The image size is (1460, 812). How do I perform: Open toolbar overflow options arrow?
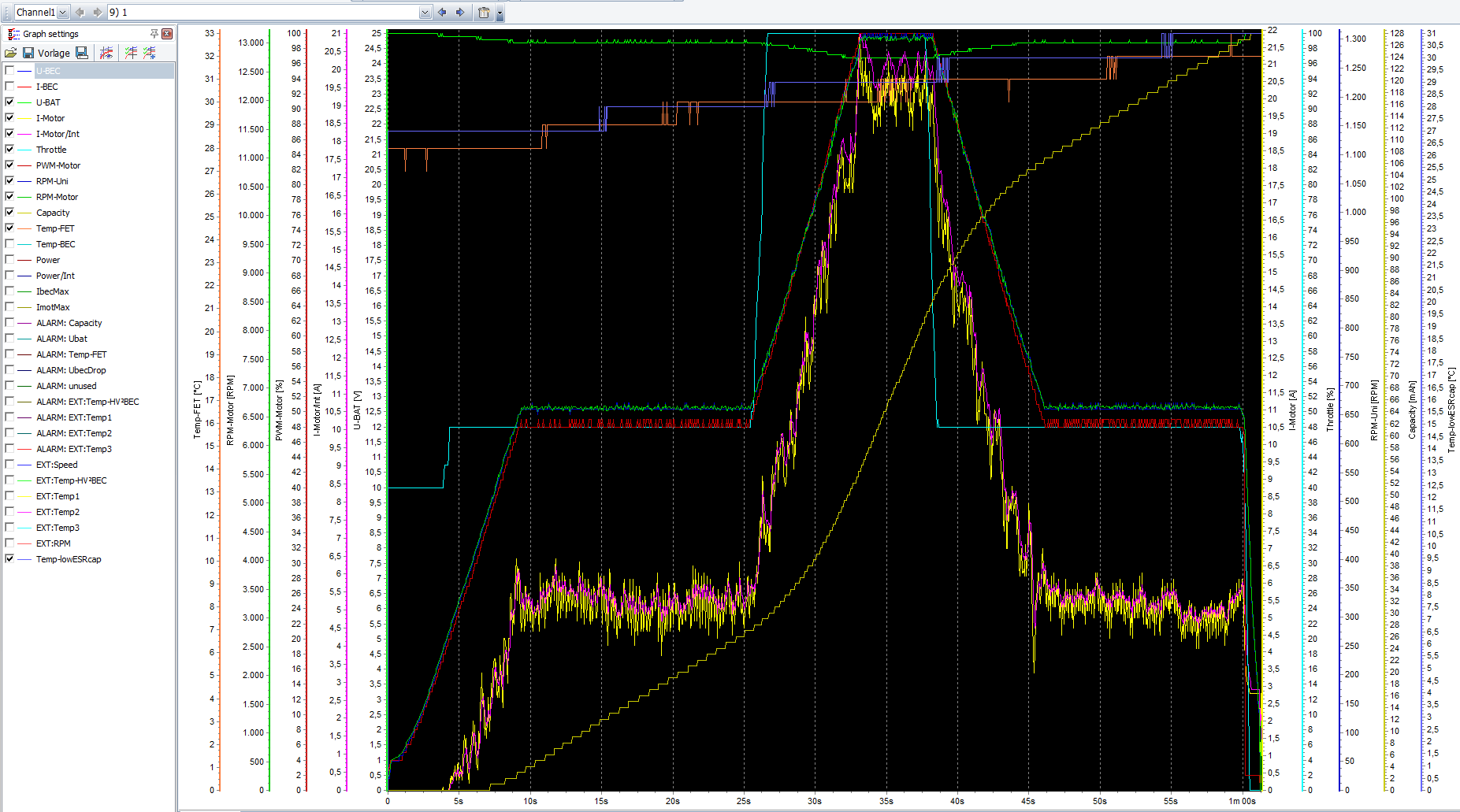[x=500, y=13]
